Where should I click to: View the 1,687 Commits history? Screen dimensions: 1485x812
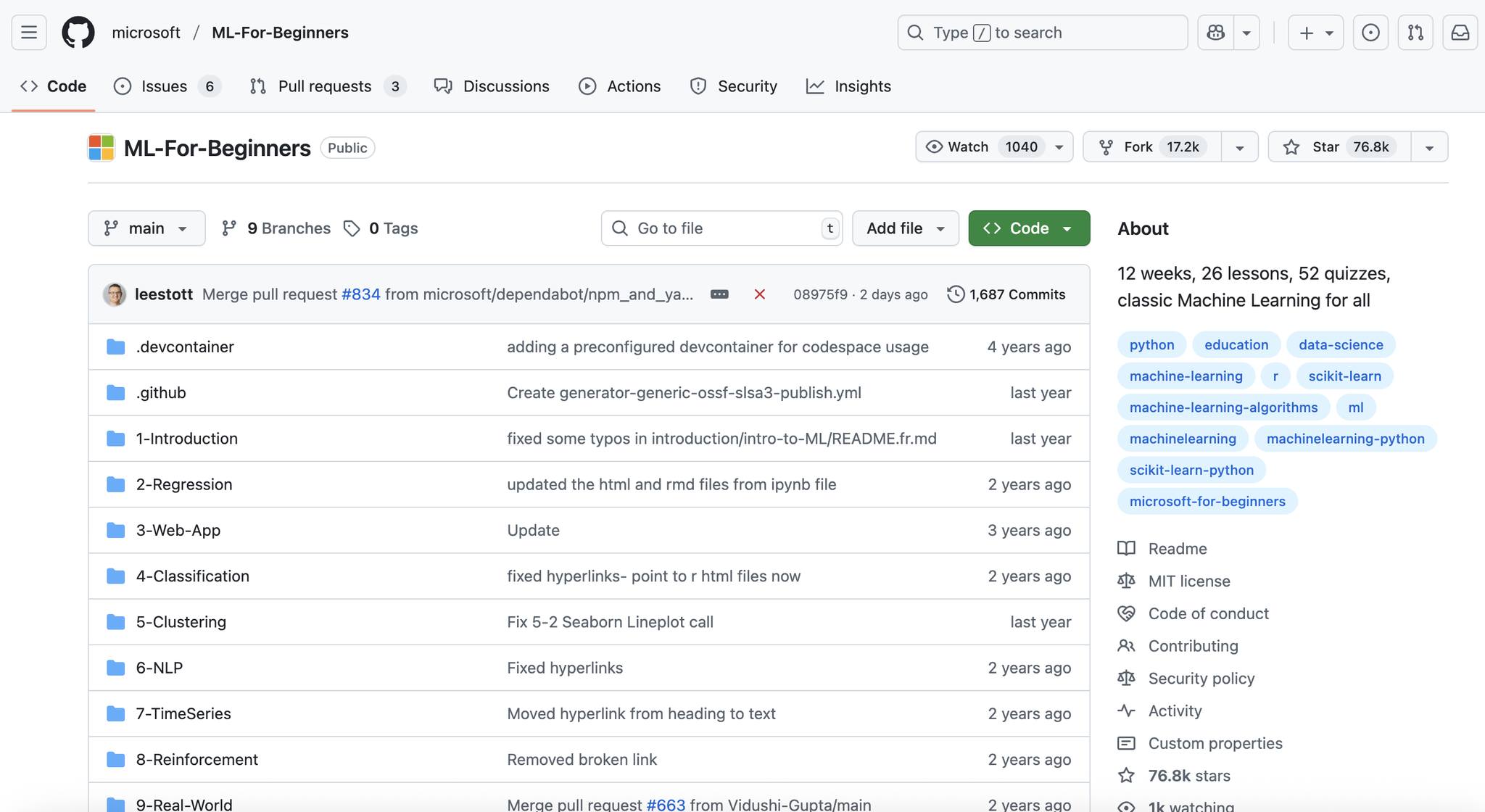click(1006, 294)
